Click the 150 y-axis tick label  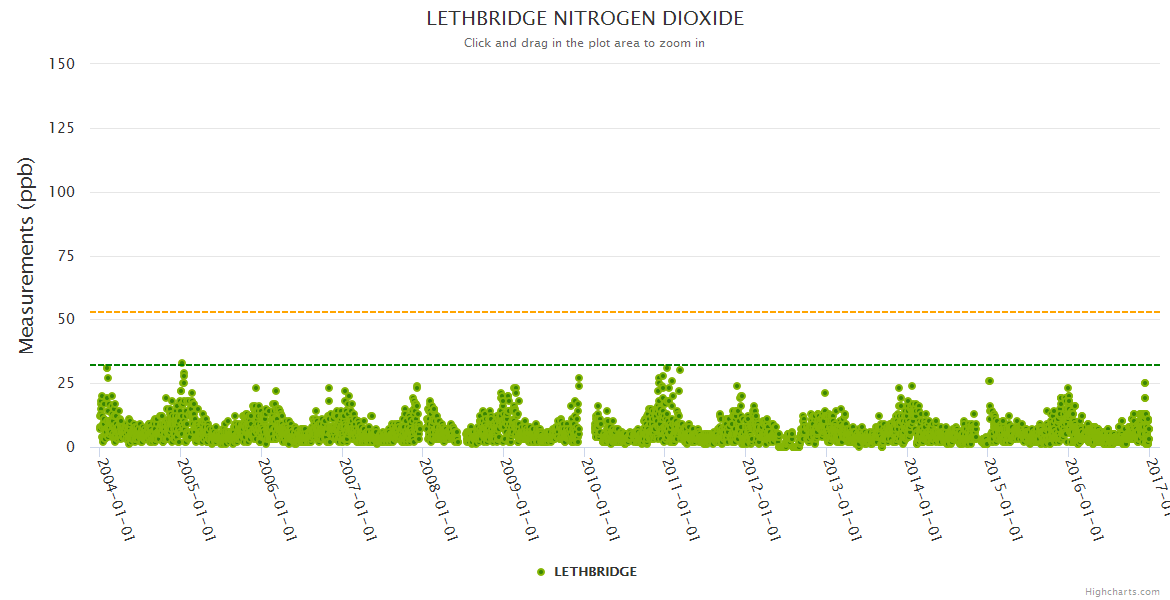pyautogui.click(x=61, y=64)
